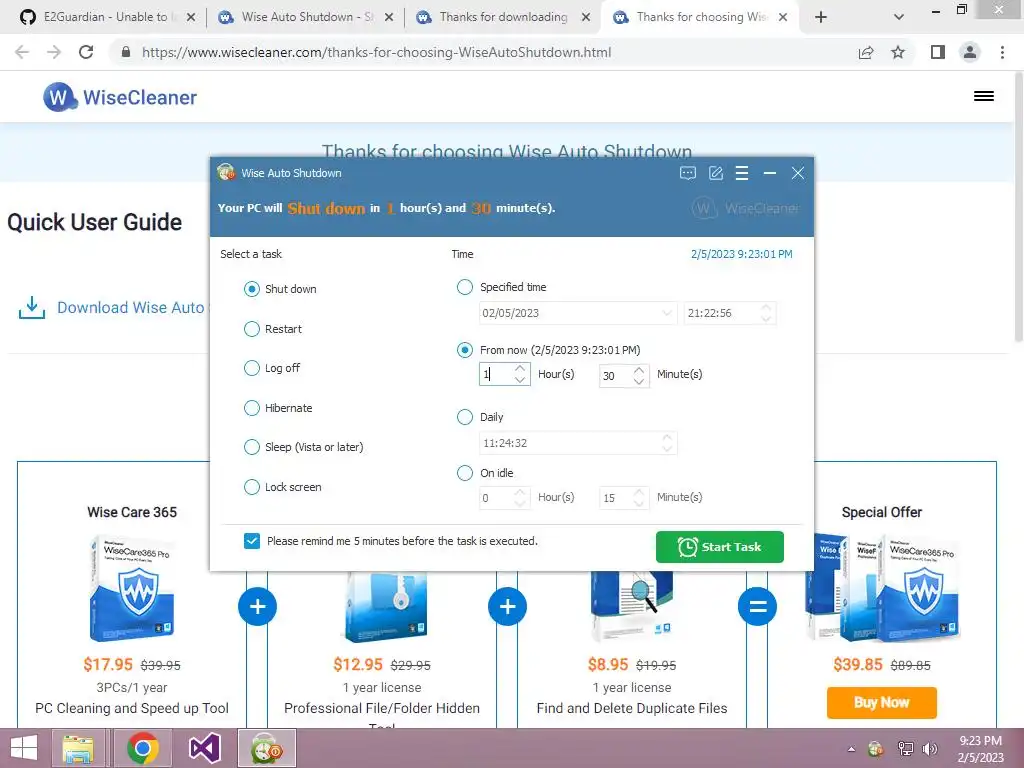Click the Wise Auto Shutdown taskbar icon
The image size is (1024, 768).
coord(266,748)
